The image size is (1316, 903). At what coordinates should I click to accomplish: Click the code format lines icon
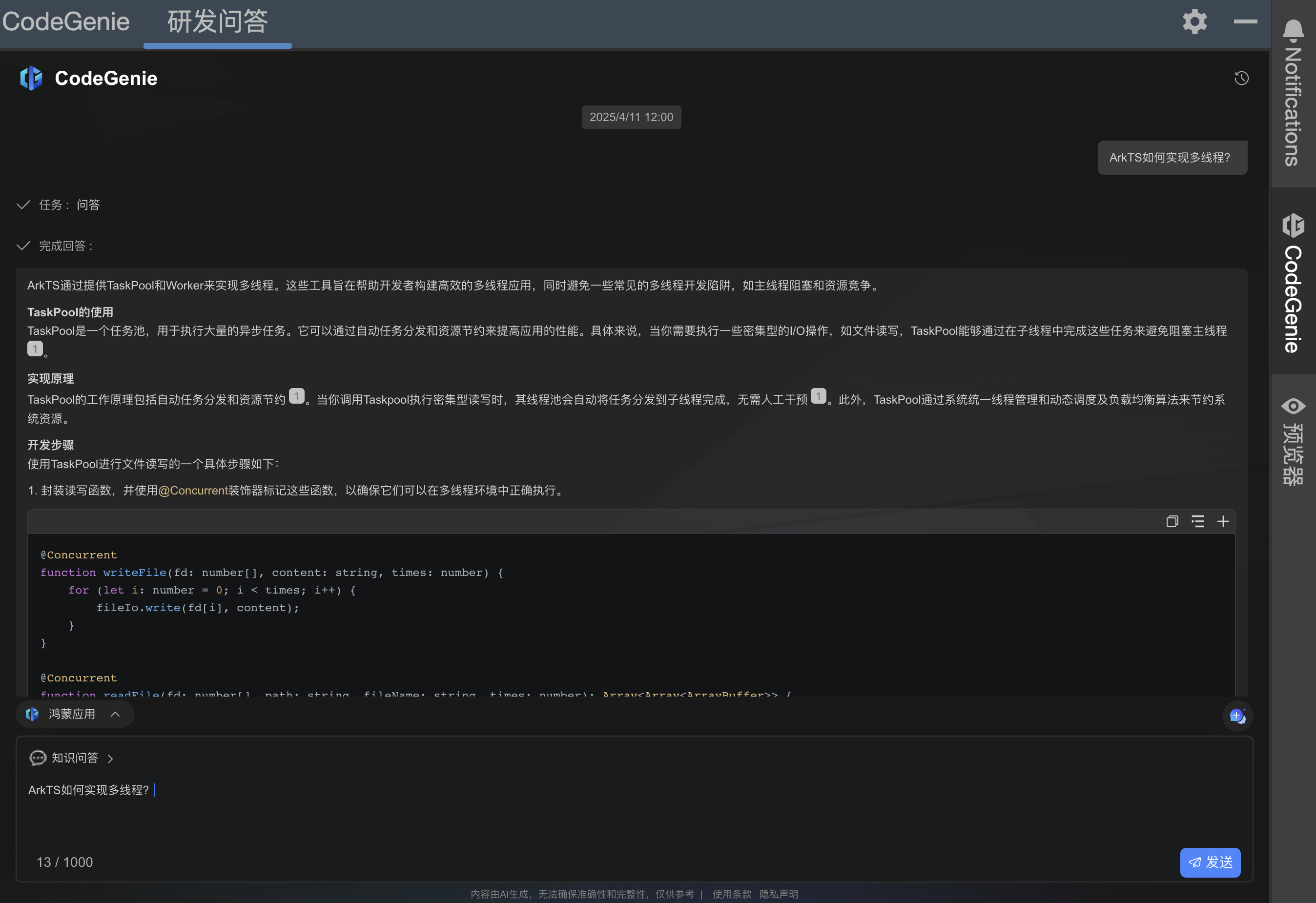click(1198, 521)
